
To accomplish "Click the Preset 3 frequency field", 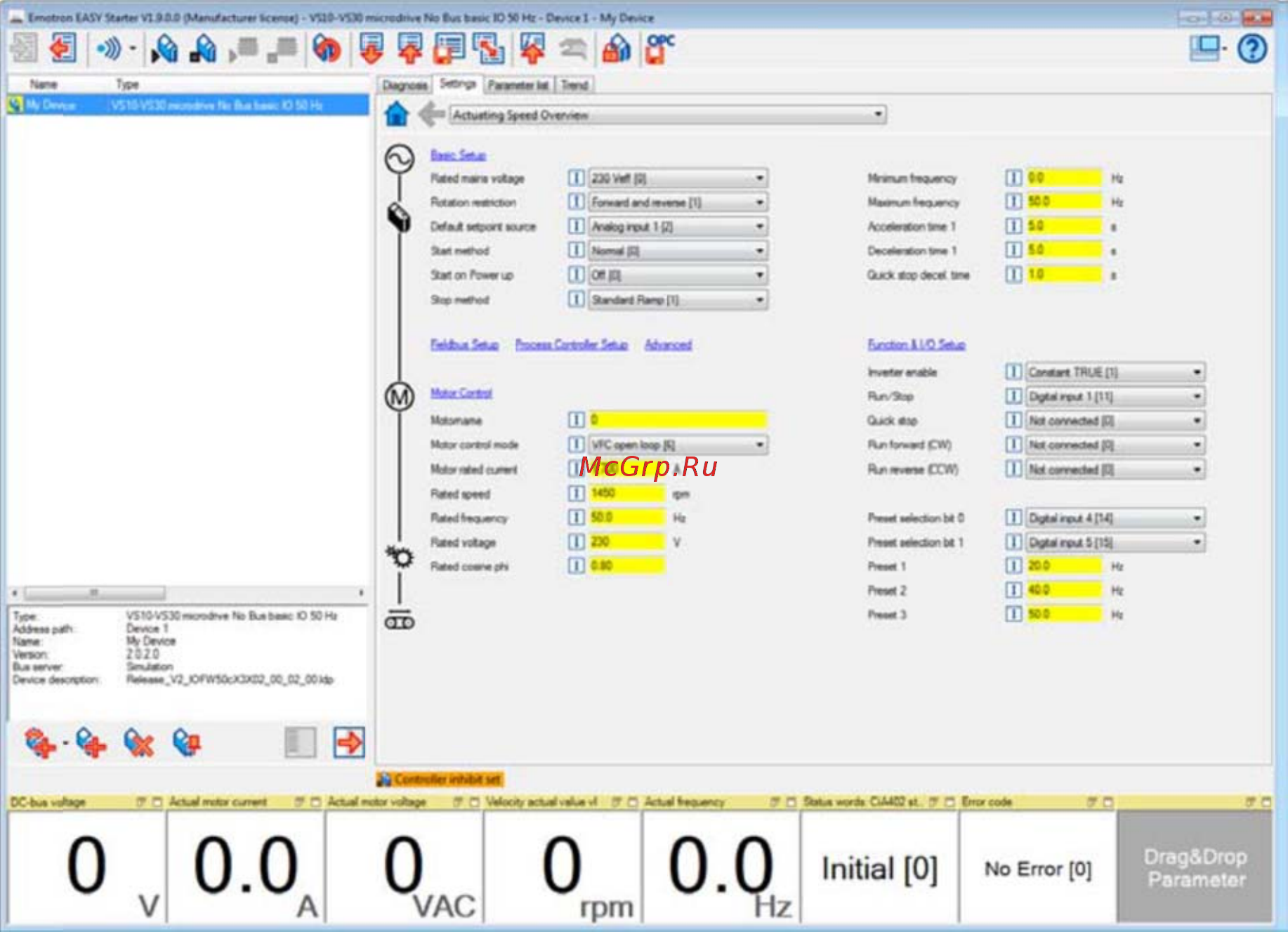I will (x=1064, y=615).
